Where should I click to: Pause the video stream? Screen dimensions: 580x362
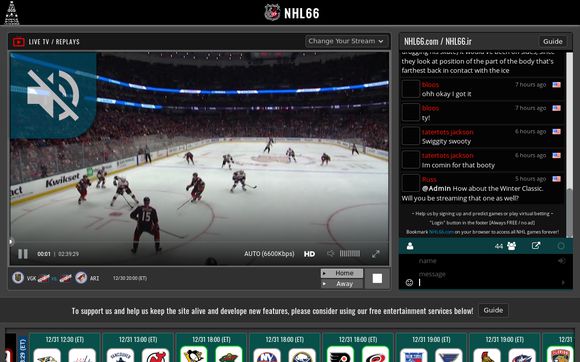click(x=23, y=254)
